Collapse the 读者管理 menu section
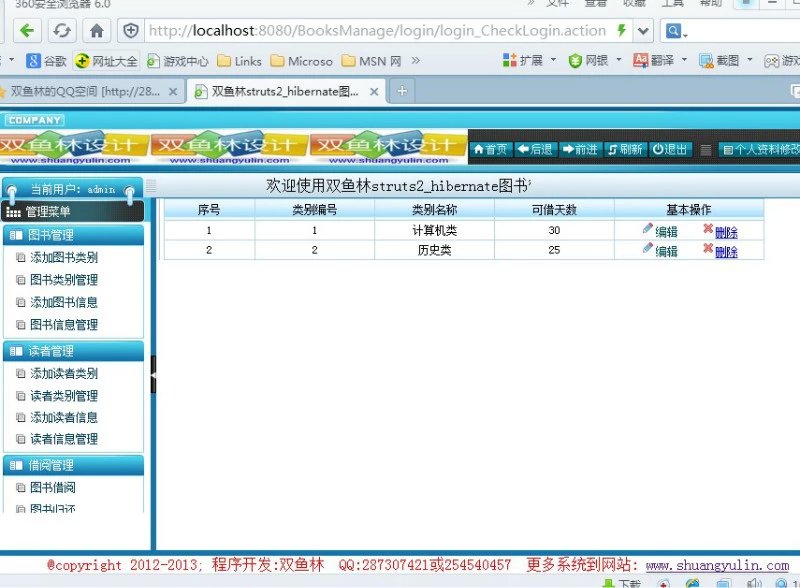This screenshot has height=588, width=800. point(73,351)
